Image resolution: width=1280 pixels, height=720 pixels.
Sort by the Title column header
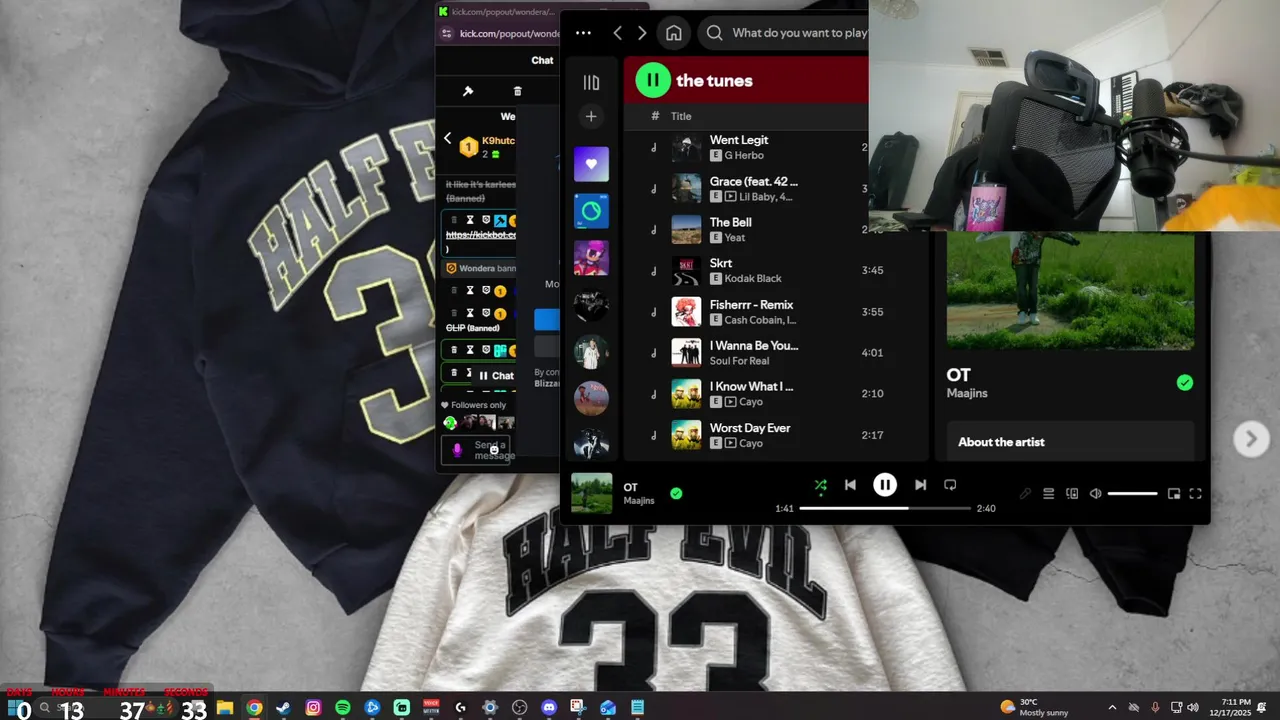coord(681,116)
